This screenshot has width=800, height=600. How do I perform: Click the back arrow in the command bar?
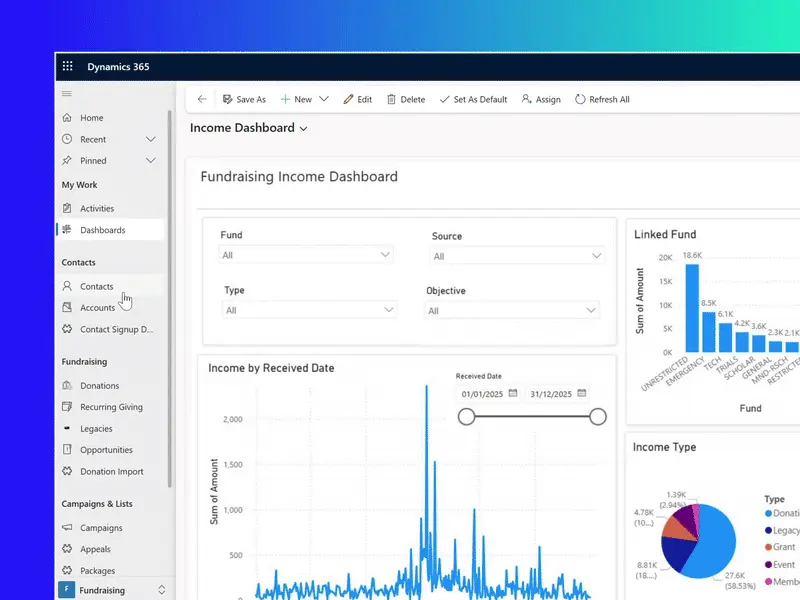click(x=202, y=99)
